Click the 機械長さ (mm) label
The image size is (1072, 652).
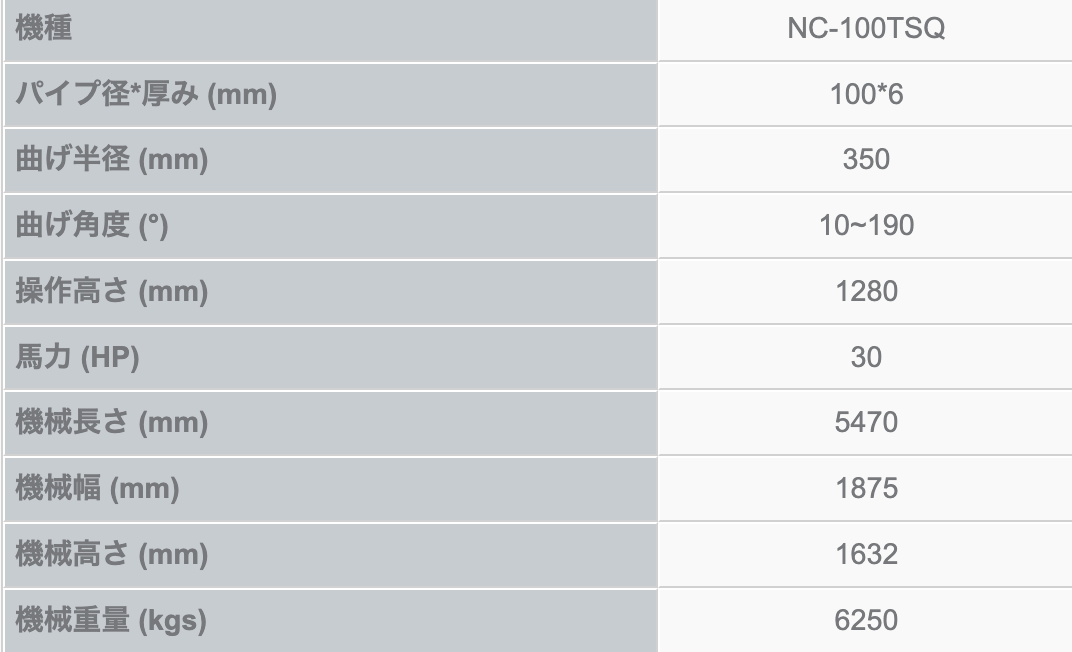[112, 423]
